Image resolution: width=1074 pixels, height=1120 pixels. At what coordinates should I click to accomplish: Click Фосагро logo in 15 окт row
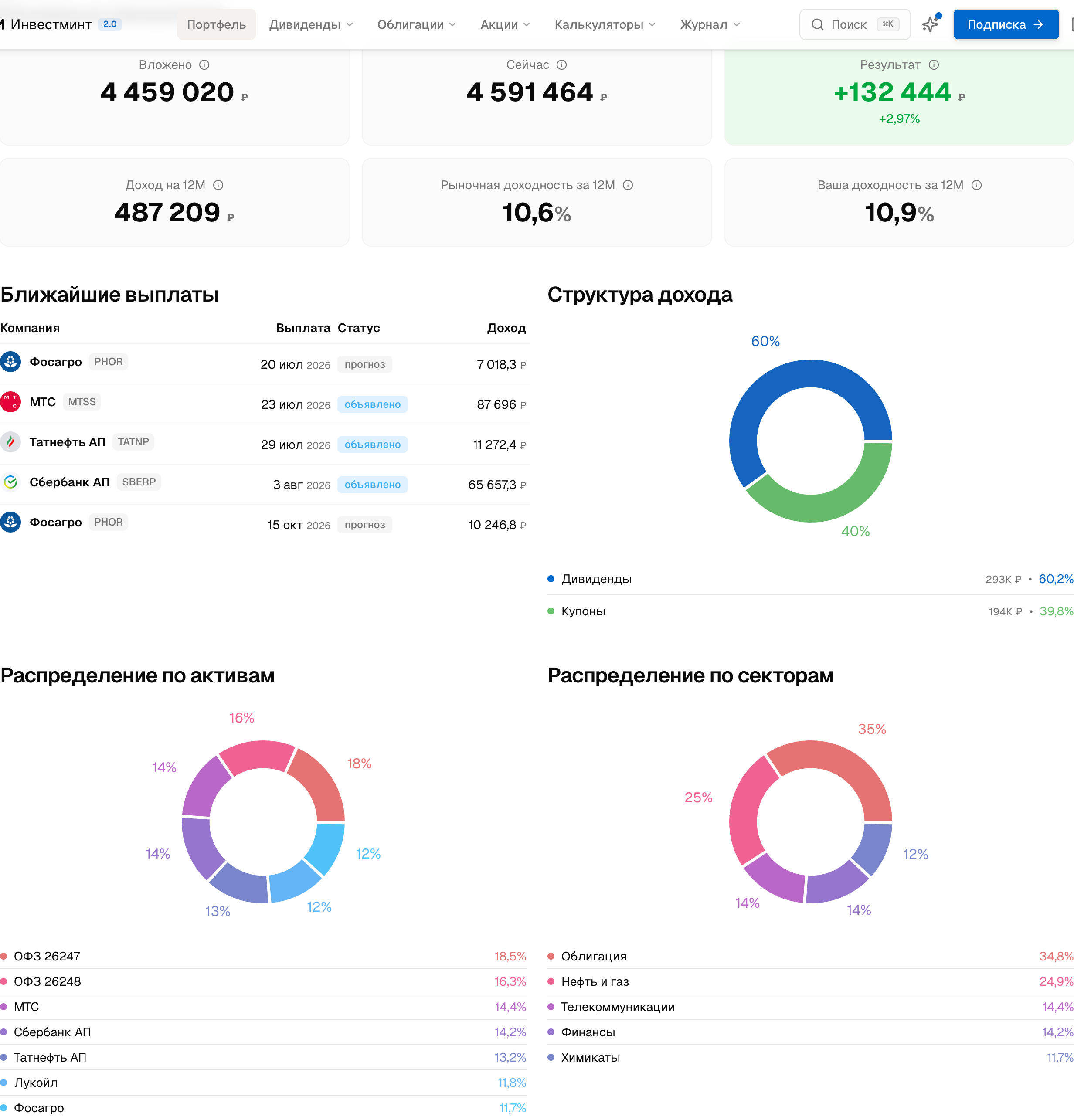tap(10, 522)
